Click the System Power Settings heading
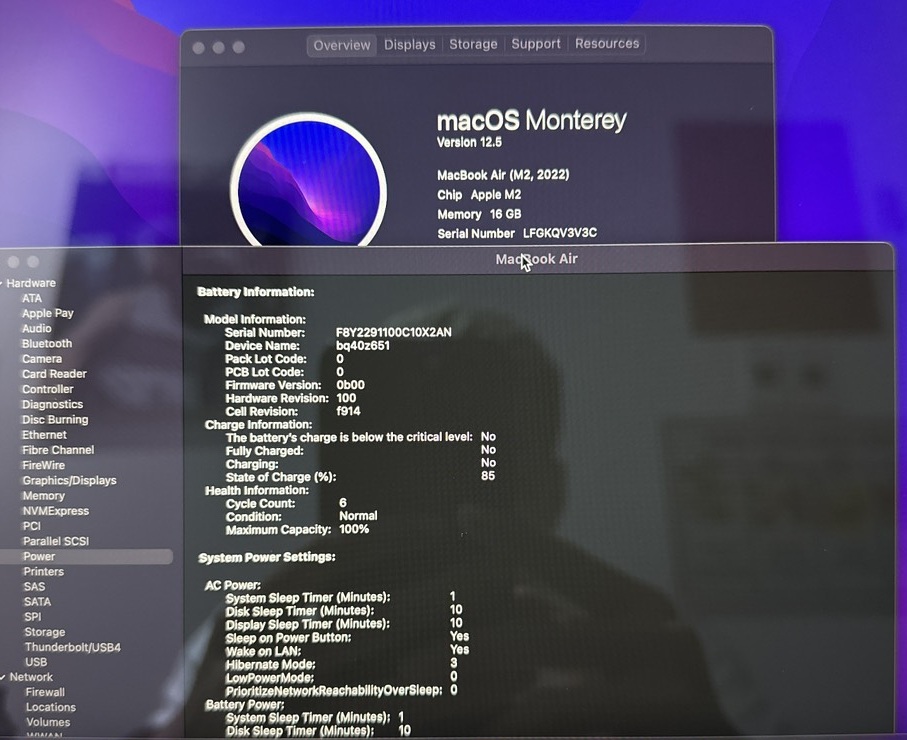 tap(267, 558)
